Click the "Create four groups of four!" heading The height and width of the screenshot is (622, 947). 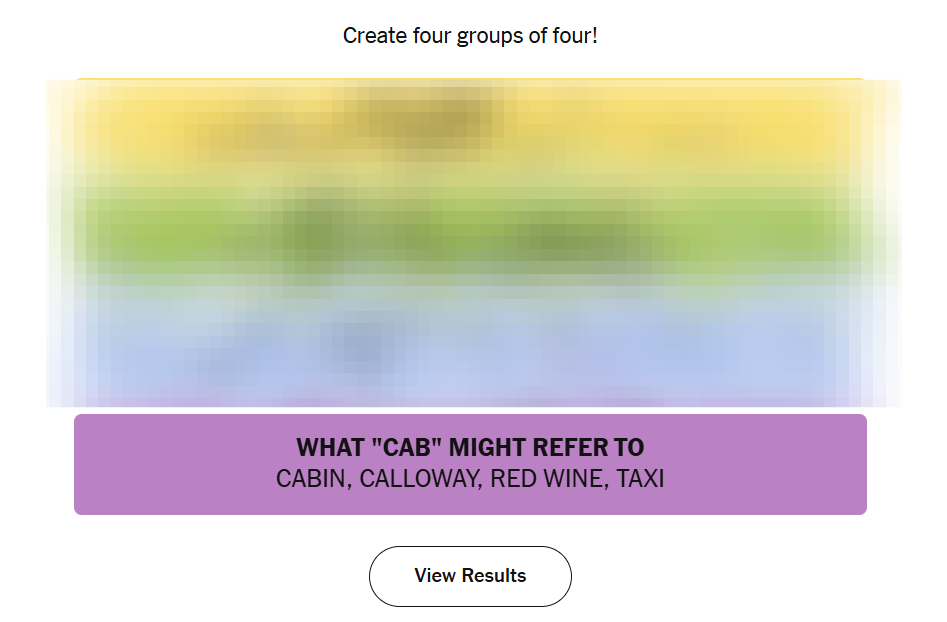point(470,36)
